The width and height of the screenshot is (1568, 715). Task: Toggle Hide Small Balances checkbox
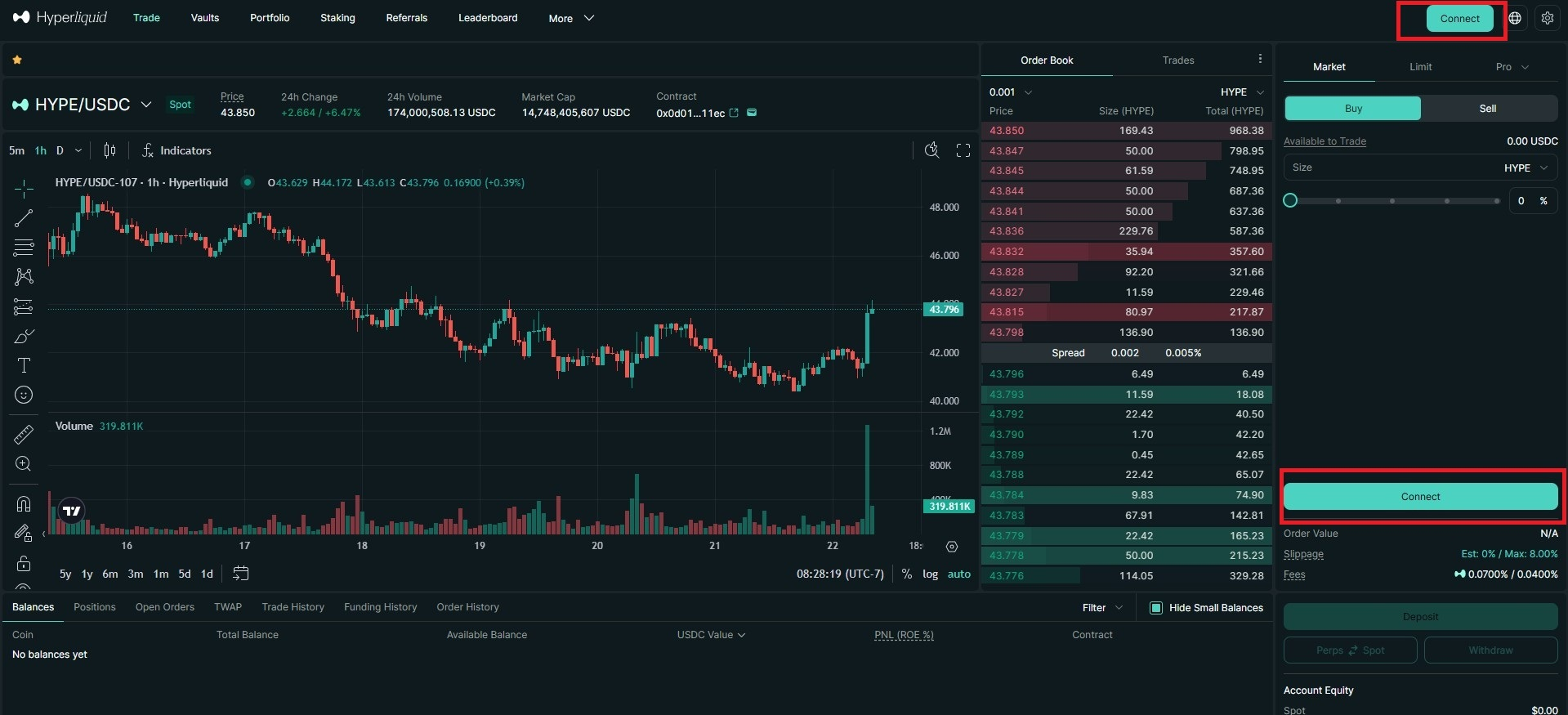point(1156,607)
